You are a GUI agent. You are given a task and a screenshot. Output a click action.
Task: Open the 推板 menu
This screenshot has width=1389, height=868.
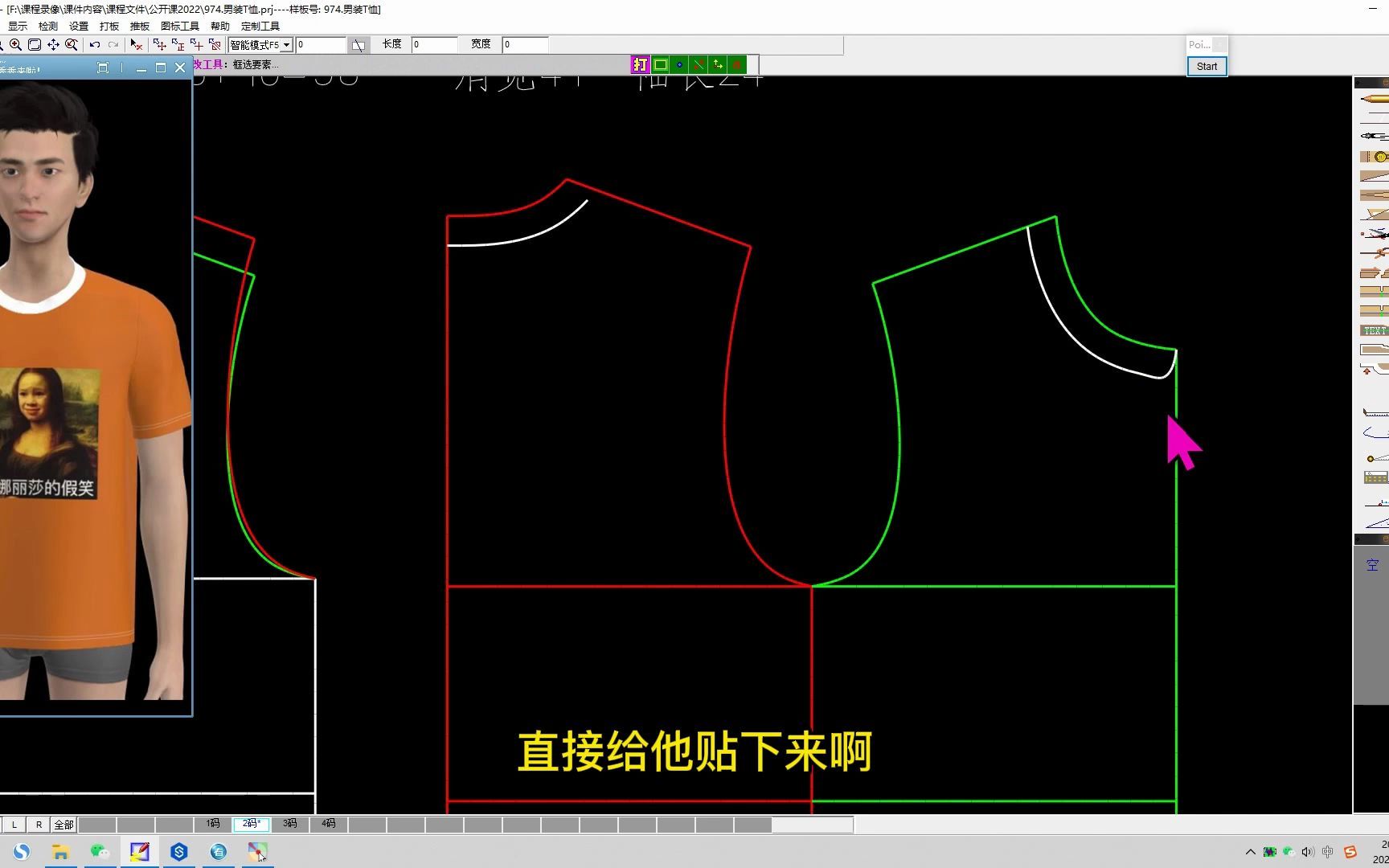[x=140, y=27]
